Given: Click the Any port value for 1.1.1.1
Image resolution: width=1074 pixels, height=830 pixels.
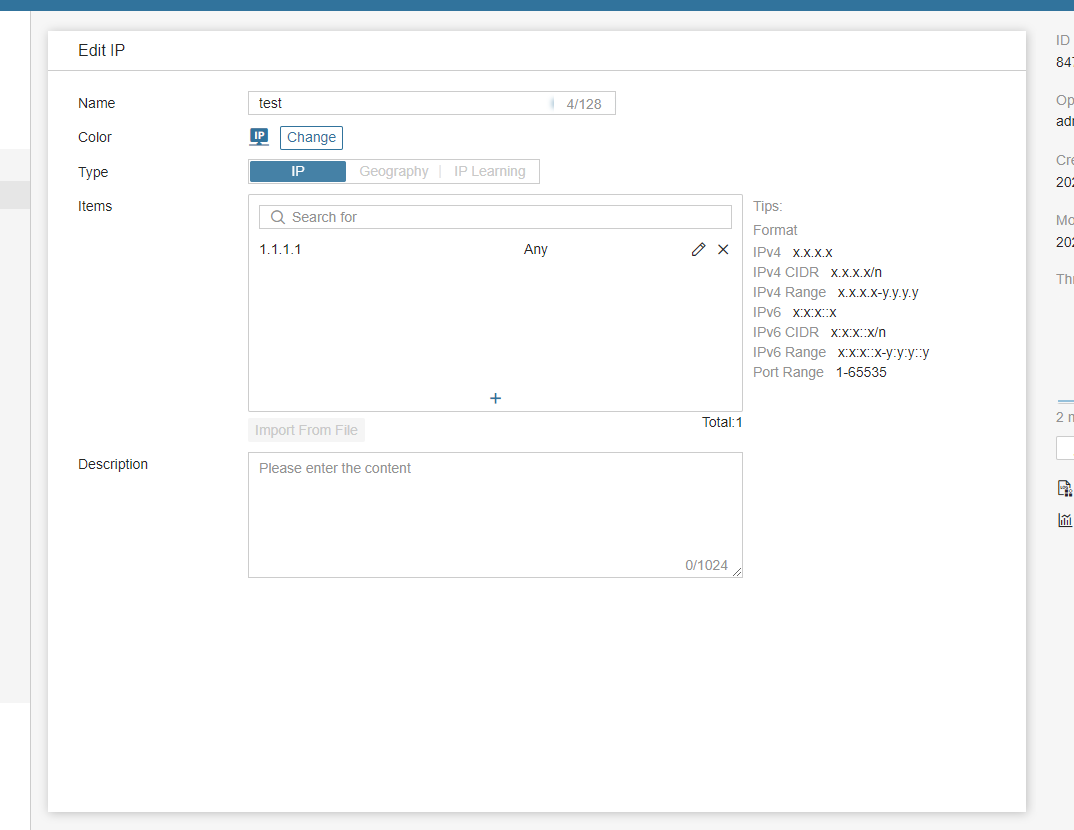Looking at the screenshot, I should [535, 249].
